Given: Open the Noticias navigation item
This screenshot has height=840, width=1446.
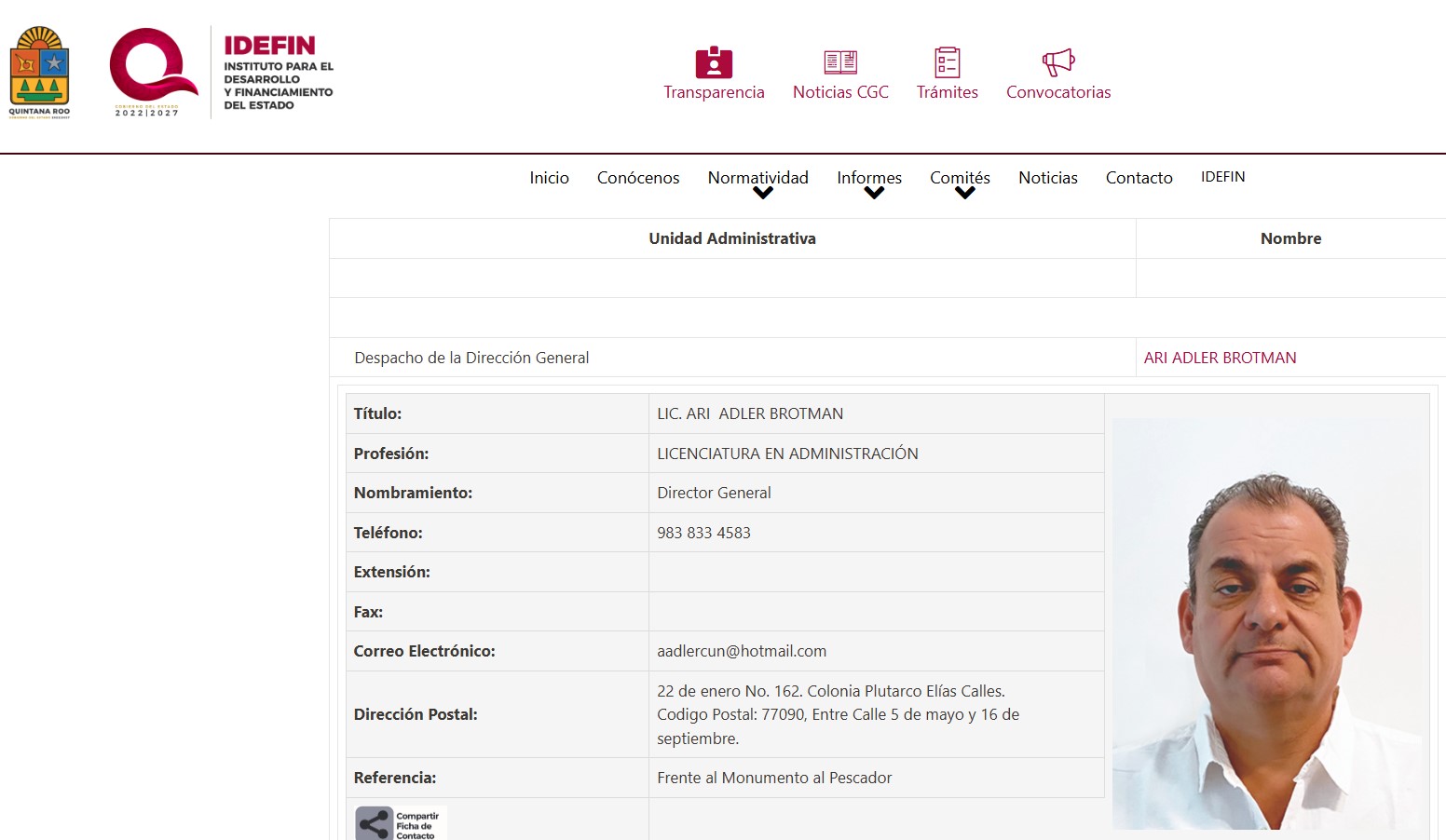Looking at the screenshot, I should (x=1047, y=178).
